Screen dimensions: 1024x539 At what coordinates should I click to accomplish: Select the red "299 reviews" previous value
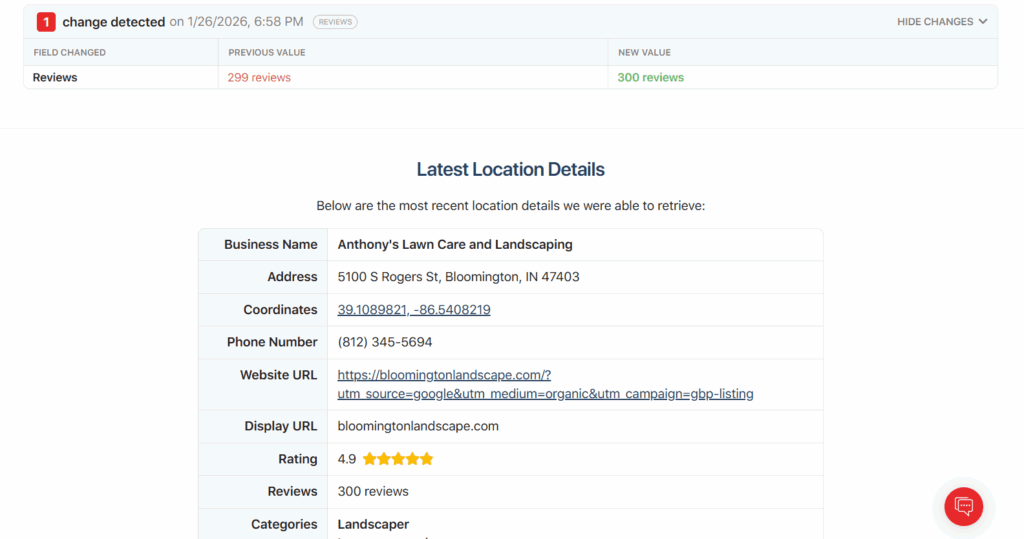click(x=259, y=78)
